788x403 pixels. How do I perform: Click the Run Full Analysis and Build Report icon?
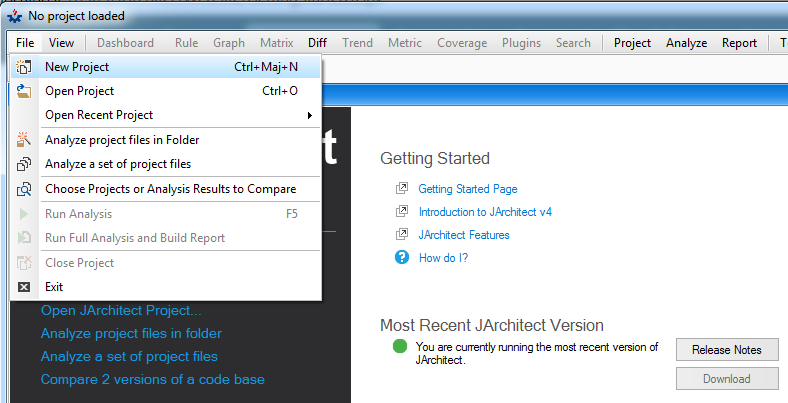pos(24,238)
